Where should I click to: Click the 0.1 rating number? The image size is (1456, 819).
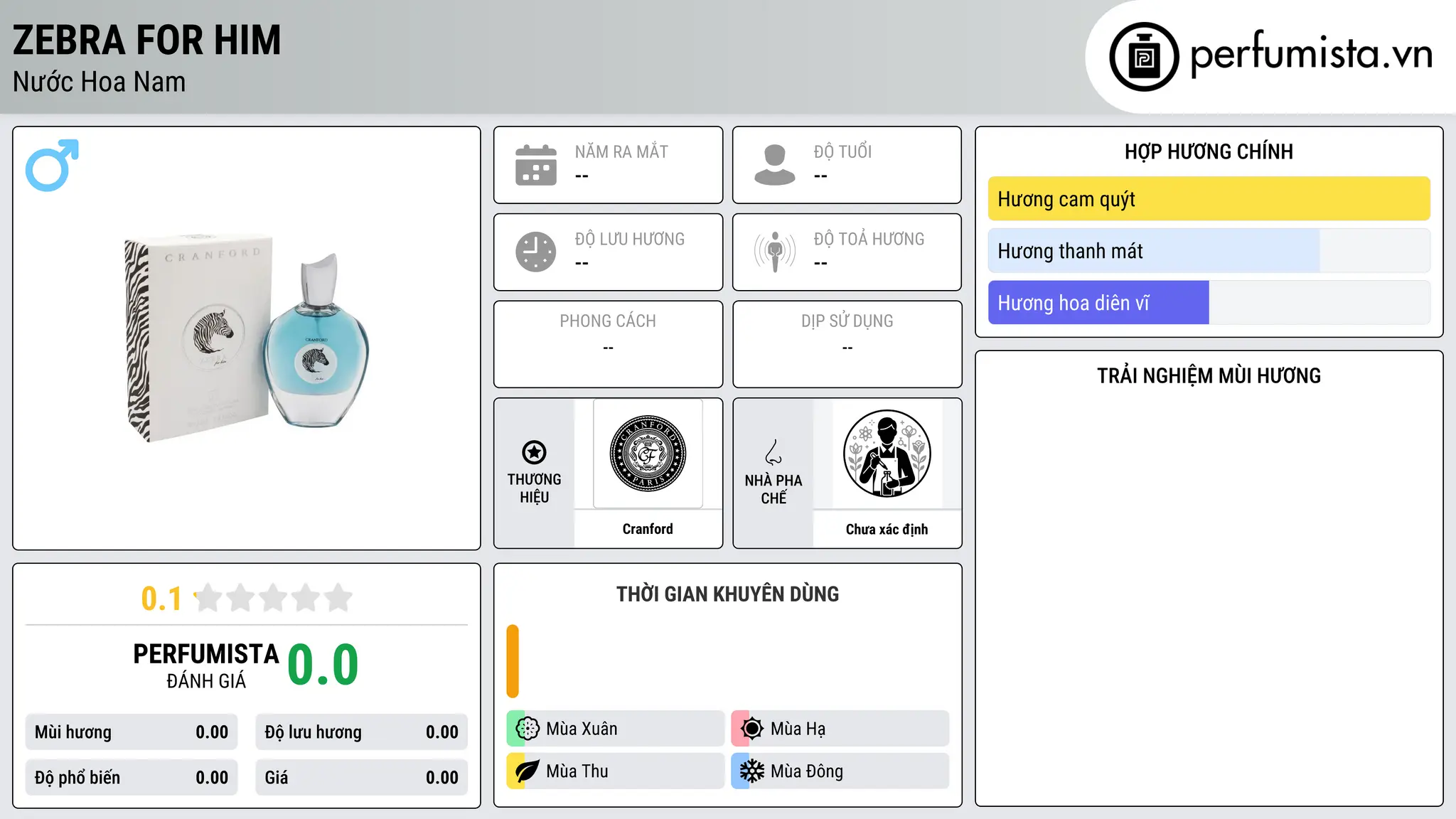161,599
